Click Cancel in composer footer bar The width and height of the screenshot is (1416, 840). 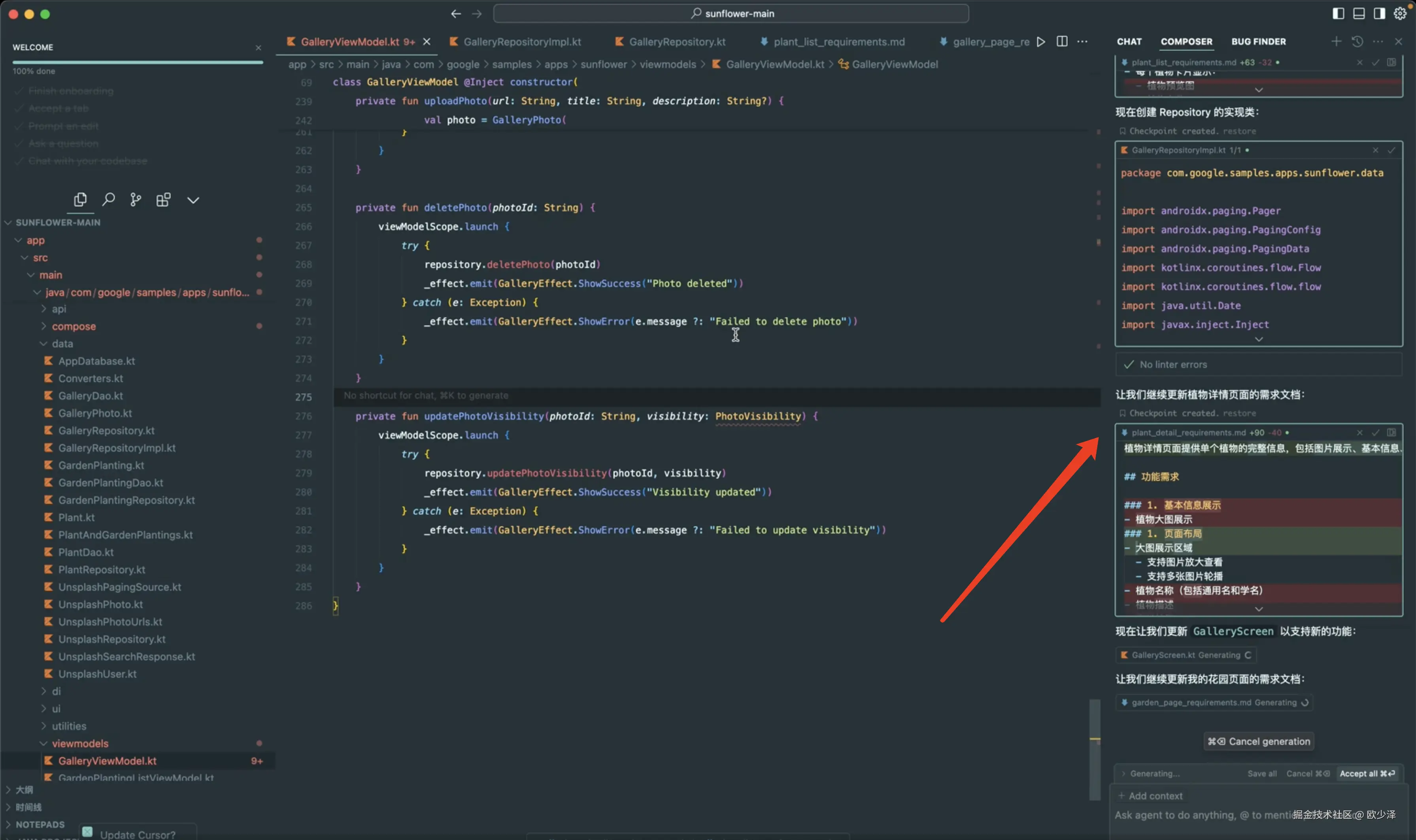(x=1307, y=773)
